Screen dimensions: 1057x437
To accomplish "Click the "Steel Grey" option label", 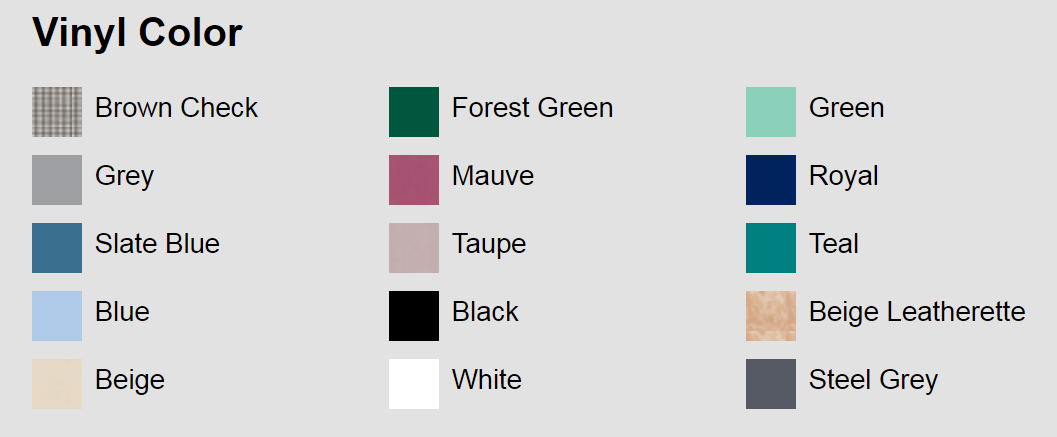I will pos(873,380).
